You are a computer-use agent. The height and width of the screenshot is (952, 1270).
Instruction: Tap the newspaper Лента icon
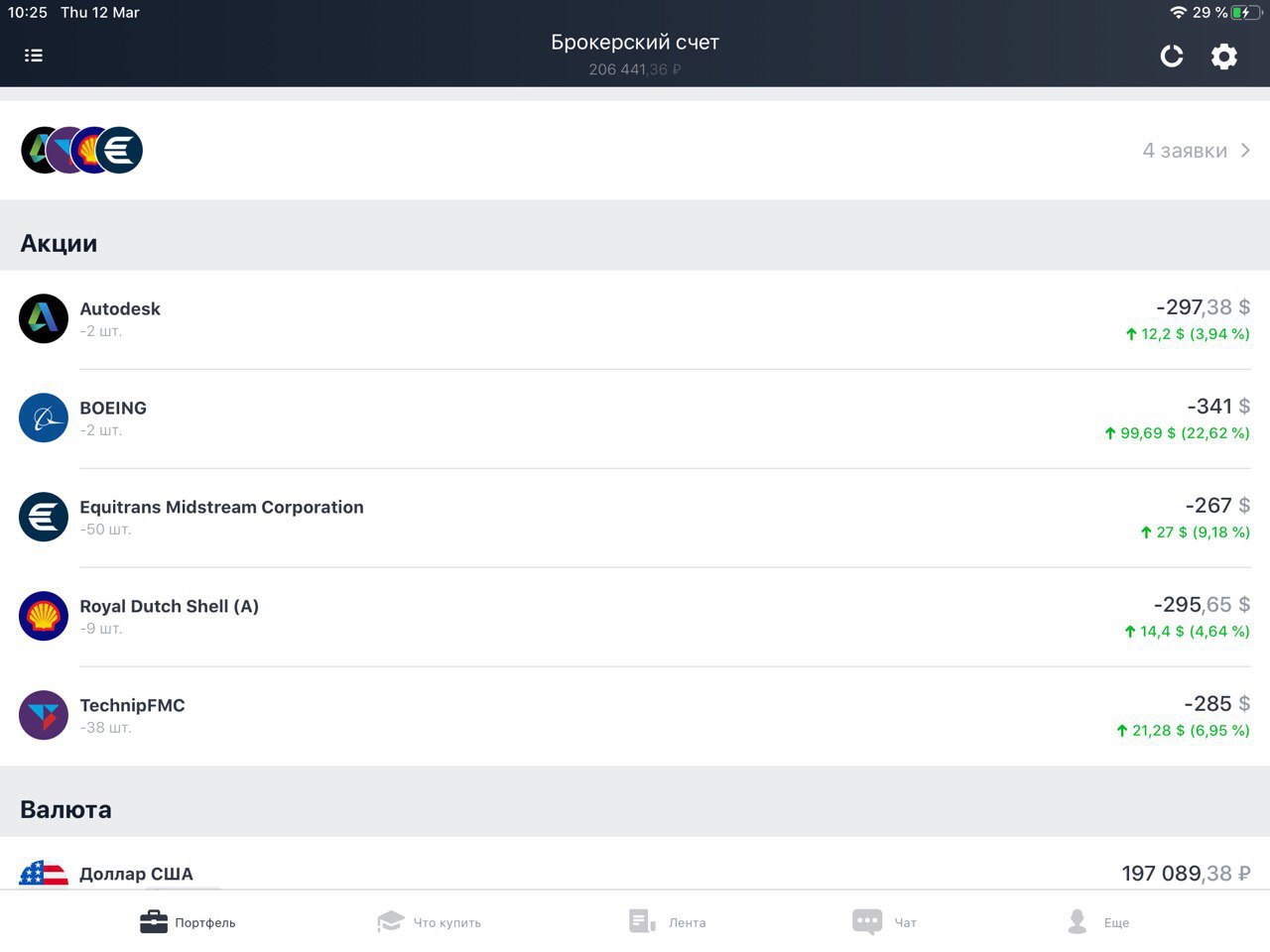click(642, 921)
